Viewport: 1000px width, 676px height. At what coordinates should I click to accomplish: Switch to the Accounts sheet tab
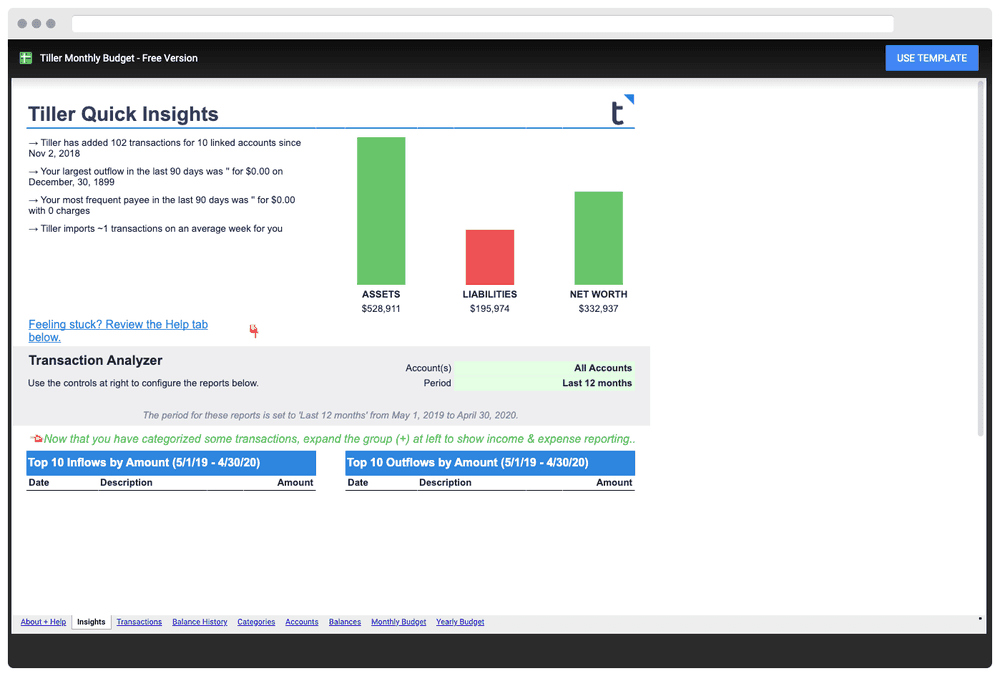[x=302, y=622]
